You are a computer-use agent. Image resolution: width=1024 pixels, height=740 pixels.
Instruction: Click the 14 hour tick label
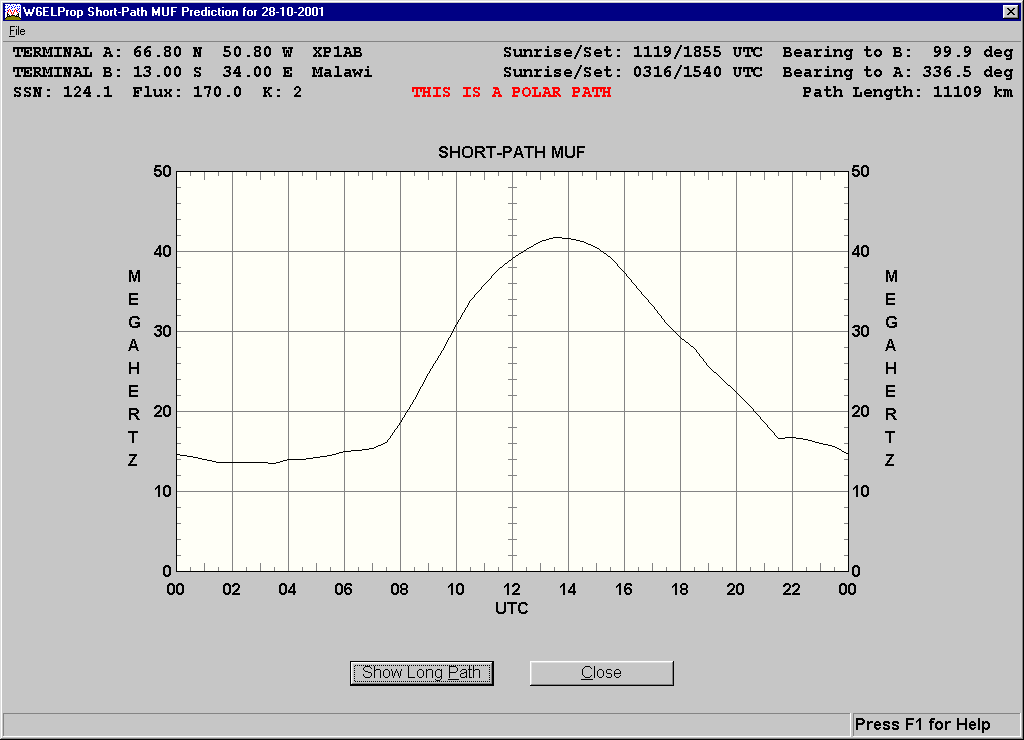[x=568, y=590]
